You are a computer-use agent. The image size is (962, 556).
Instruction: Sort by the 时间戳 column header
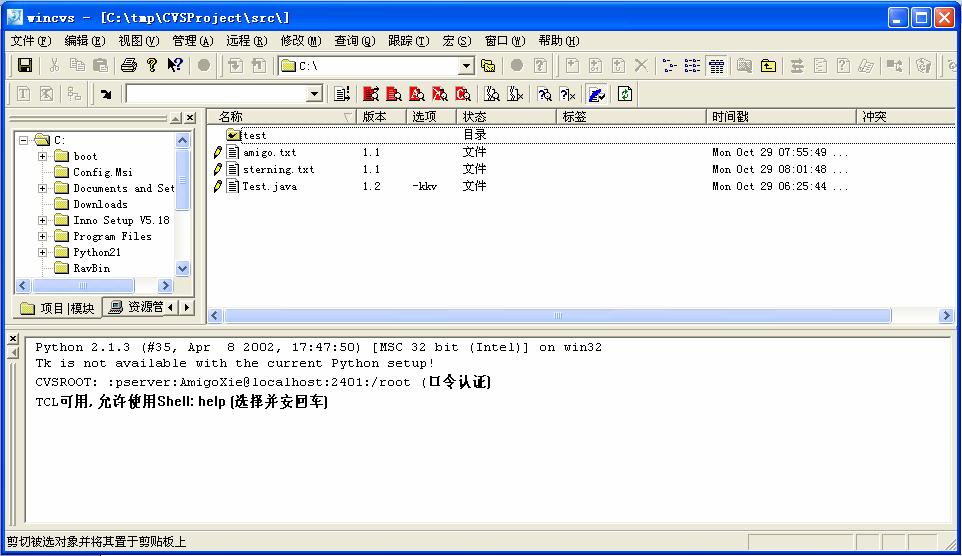coord(780,117)
